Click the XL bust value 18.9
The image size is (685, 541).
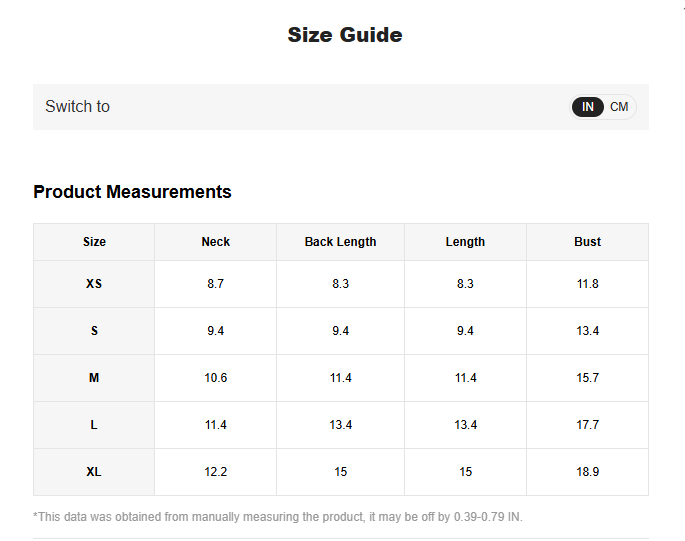pos(587,472)
